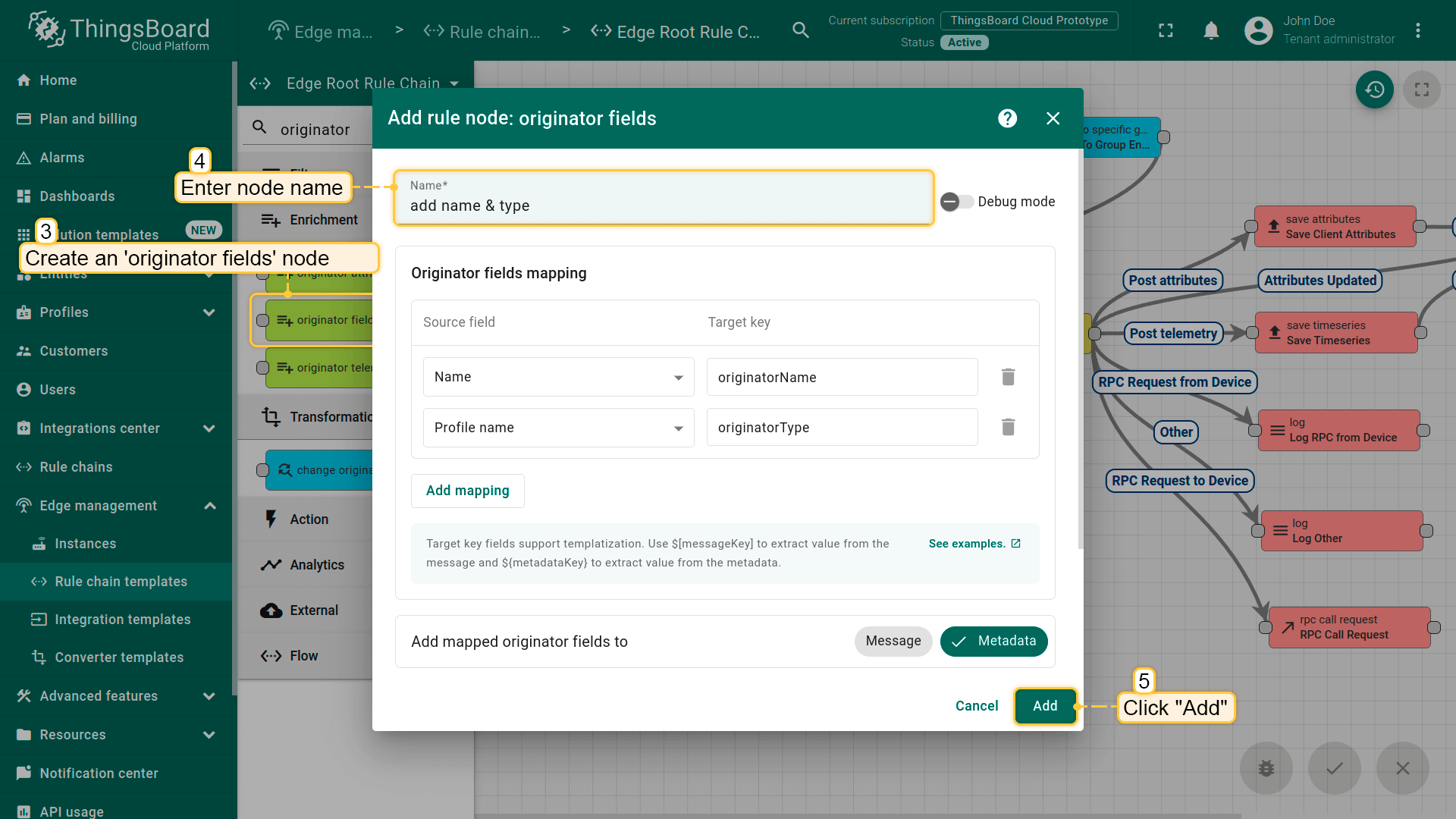Enable the Debug mode switch
This screenshot has height=819, width=1456.
(957, 202)
